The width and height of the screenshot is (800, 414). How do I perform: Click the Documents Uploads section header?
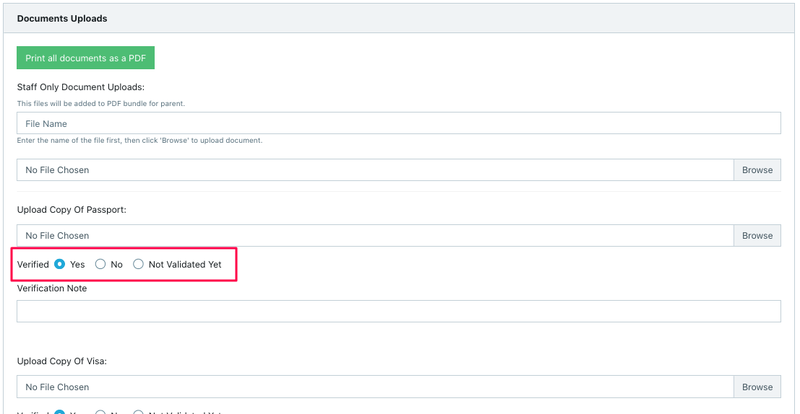tap(62, 19)
